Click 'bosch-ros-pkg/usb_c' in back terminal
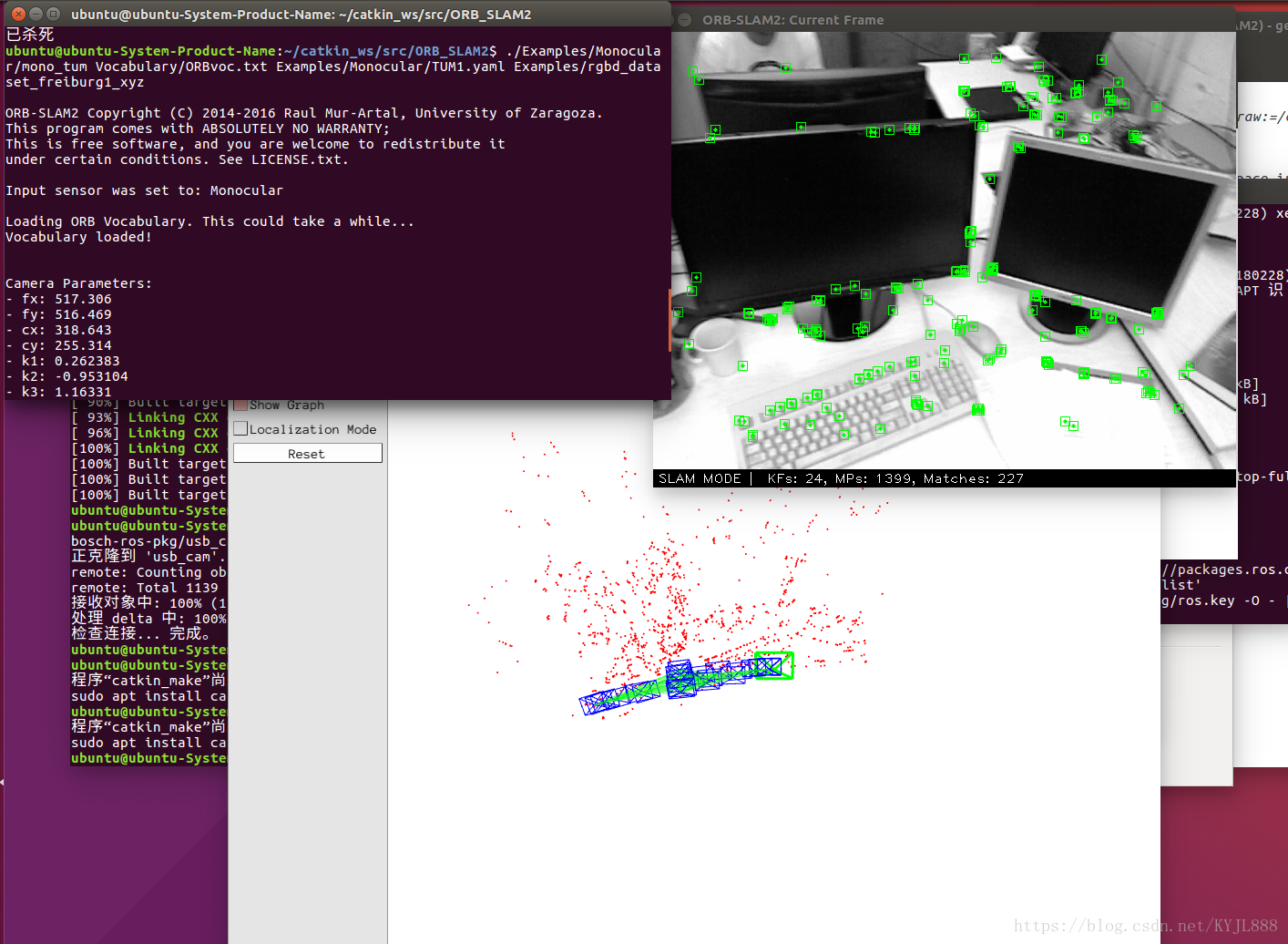Screen dimensions: 1288x944 [148, 541]
